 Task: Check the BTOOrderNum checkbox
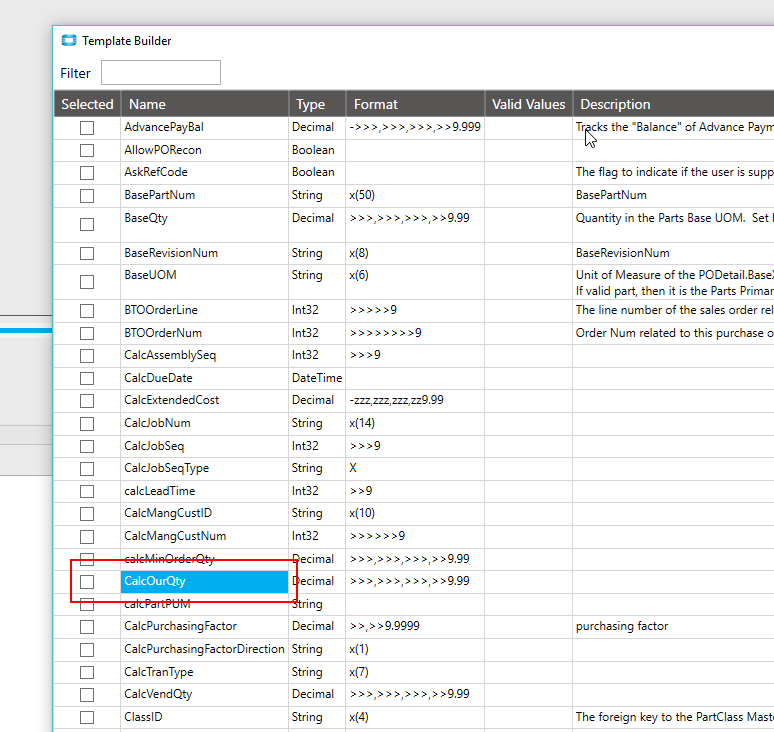pos(87,333)
